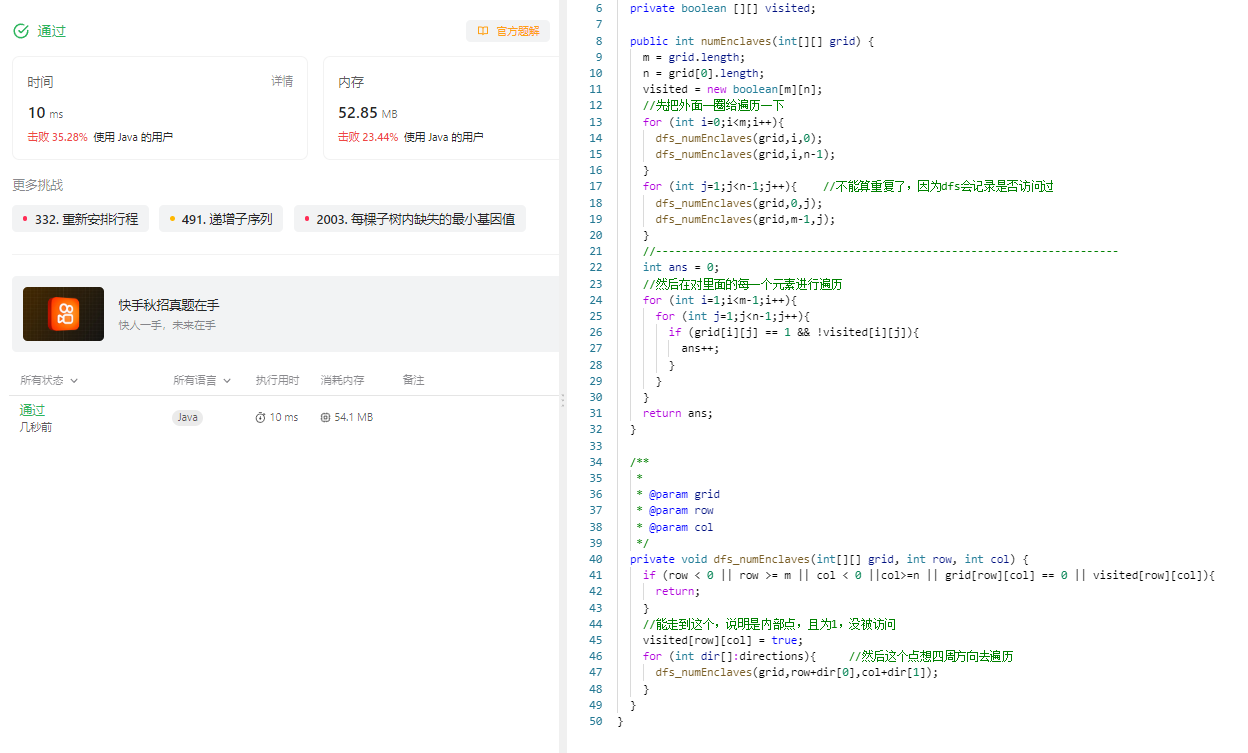The image size is (1248, 753).
Task: Open the 快手秋招真题在手 banner title
Action: pos(168,305)
